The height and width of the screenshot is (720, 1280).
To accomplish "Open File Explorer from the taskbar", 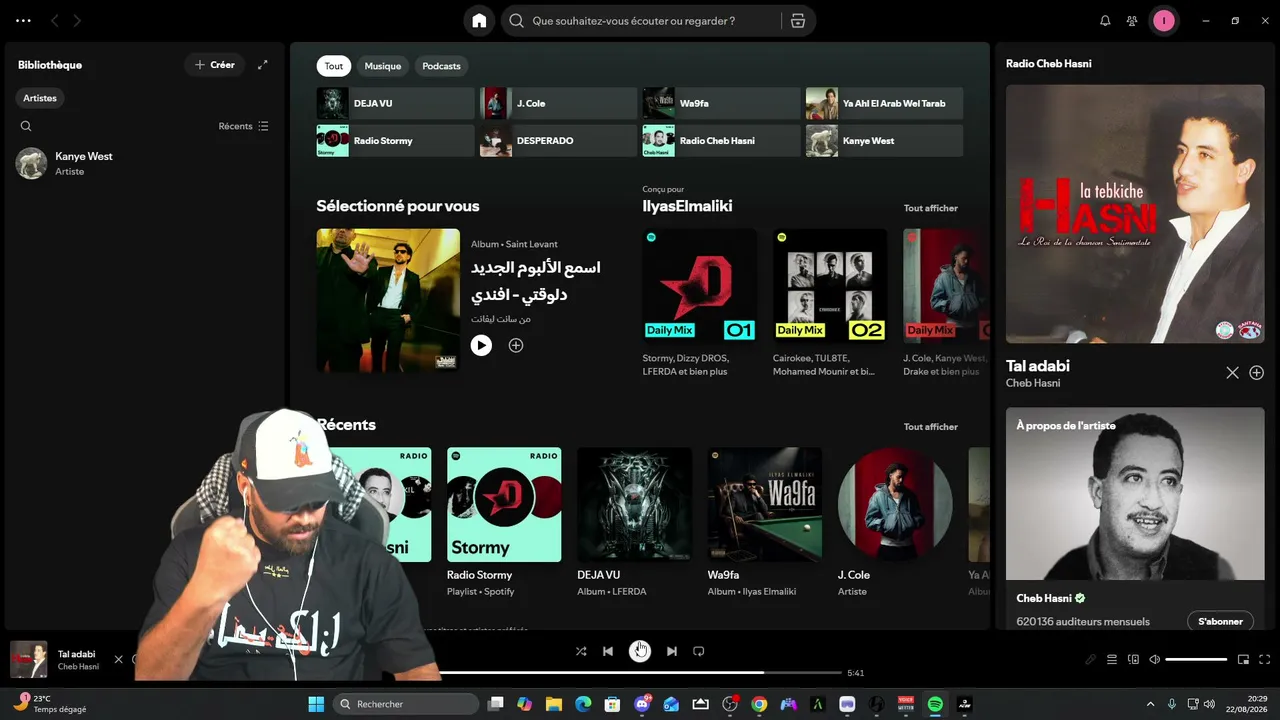I will tap(554, 704).
